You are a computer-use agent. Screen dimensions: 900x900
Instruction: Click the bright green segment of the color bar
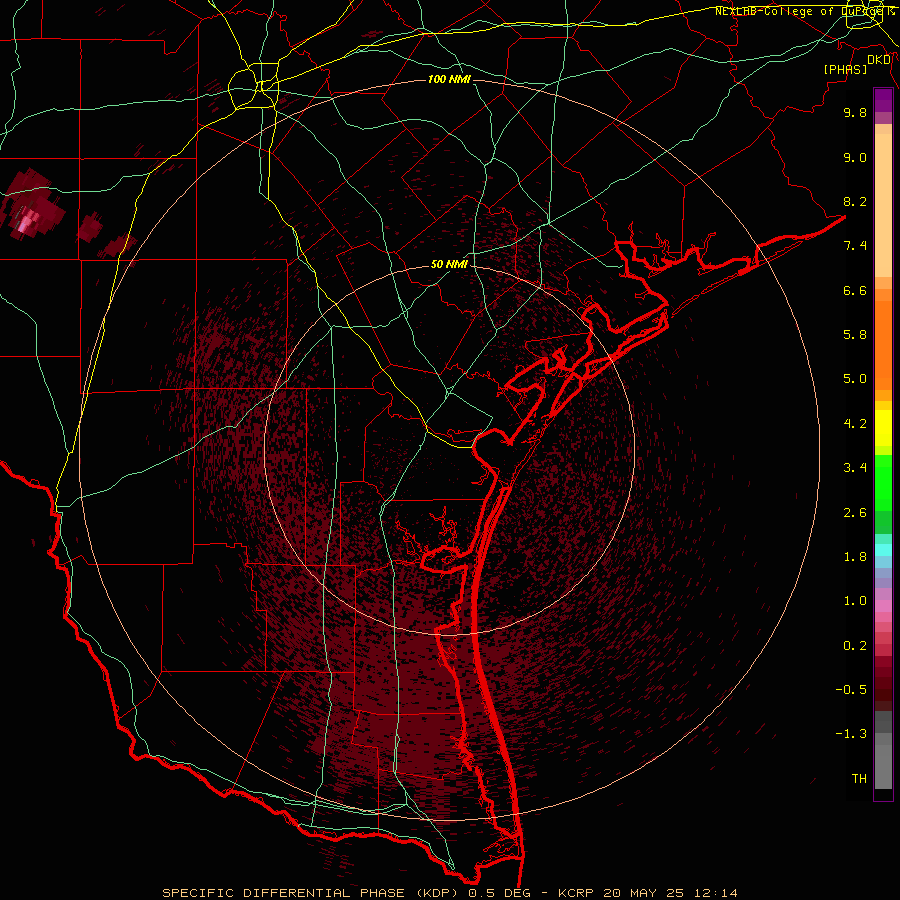pos(883,483)
